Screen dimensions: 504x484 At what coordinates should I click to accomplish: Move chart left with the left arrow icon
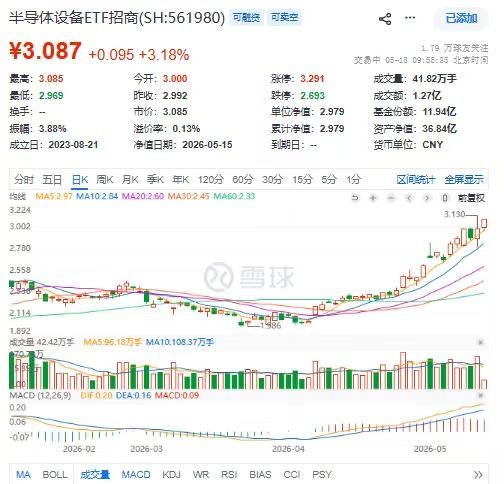(409, 198)
